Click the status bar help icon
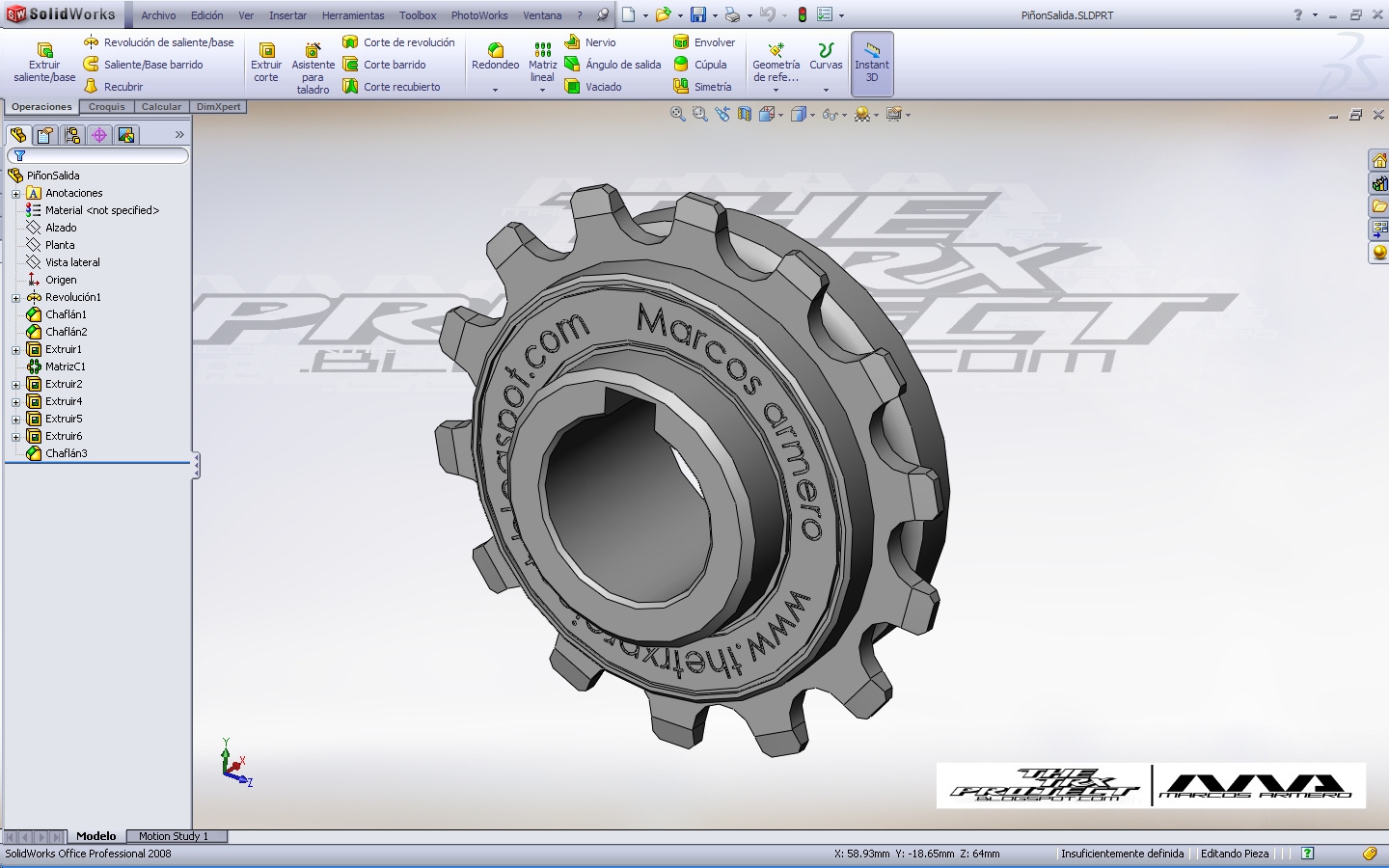Viewport: 1389px width, 868px height. pos(1307,854)
